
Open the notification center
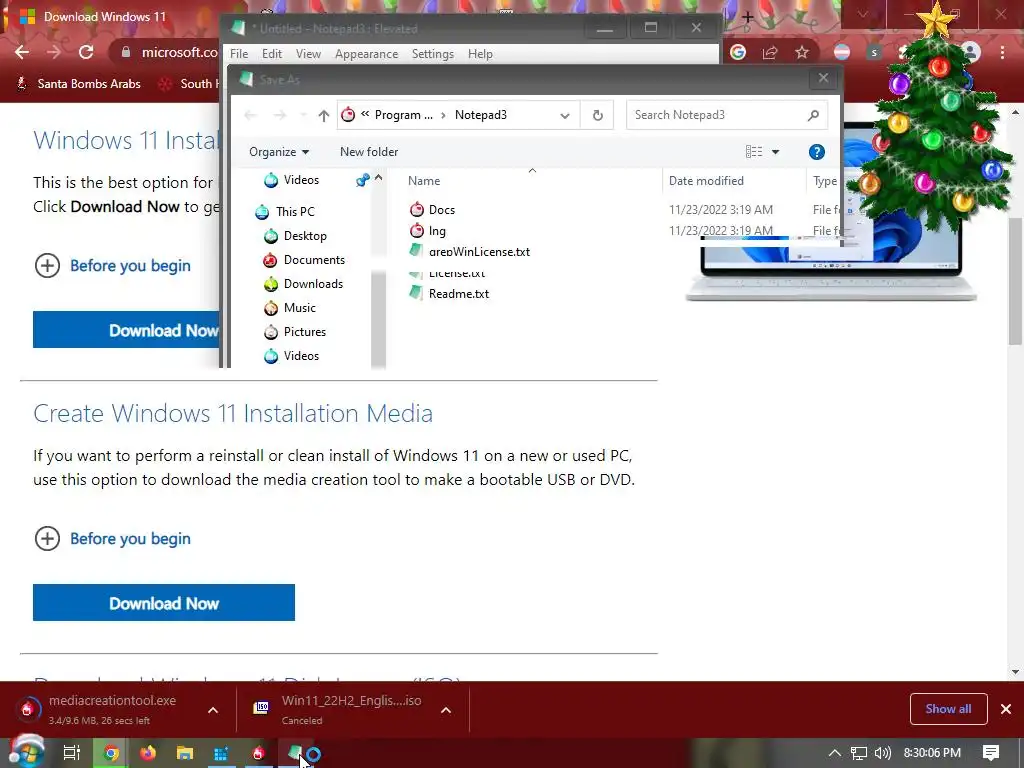pos(991,753)
